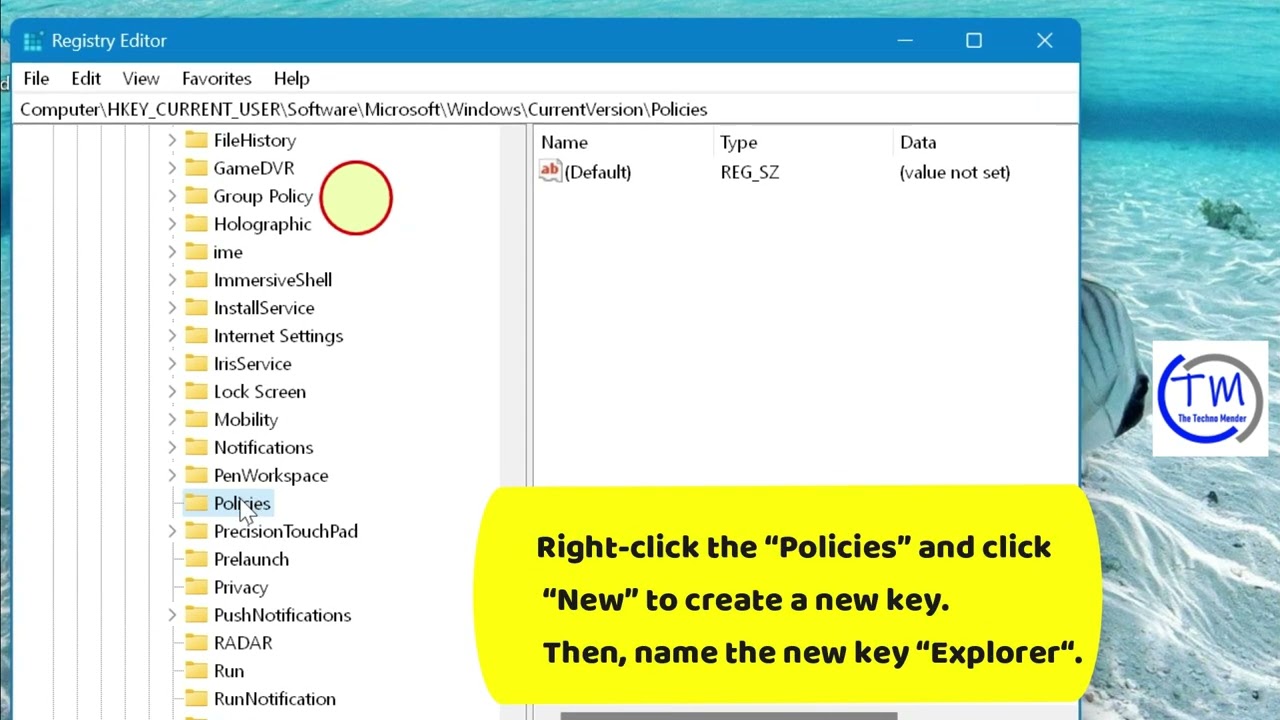Select the Lock Screen folder icon

(x=196, y=392)
